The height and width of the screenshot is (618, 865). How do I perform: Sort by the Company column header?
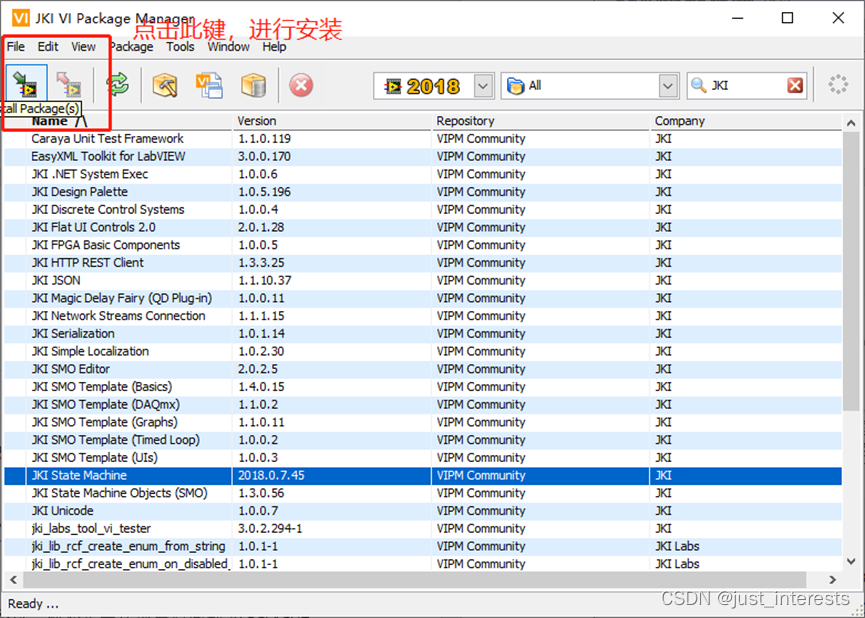pyautogui.click(x=746, y=121)
